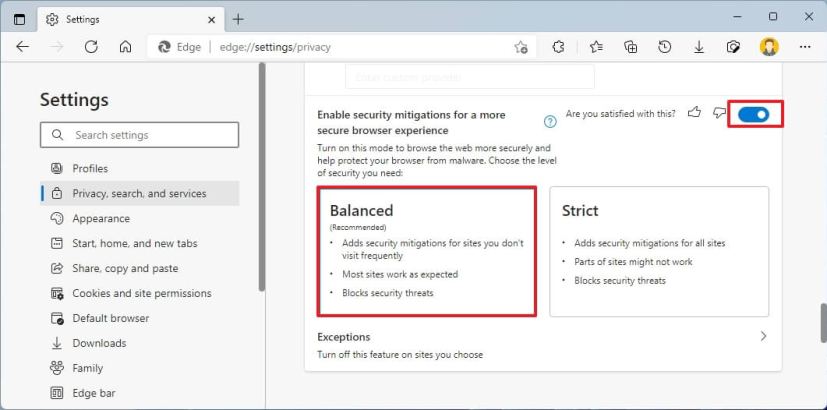Open the Extensions puzzle icon
The height and width of the screenshot is (410, 827).
[559, 47]
